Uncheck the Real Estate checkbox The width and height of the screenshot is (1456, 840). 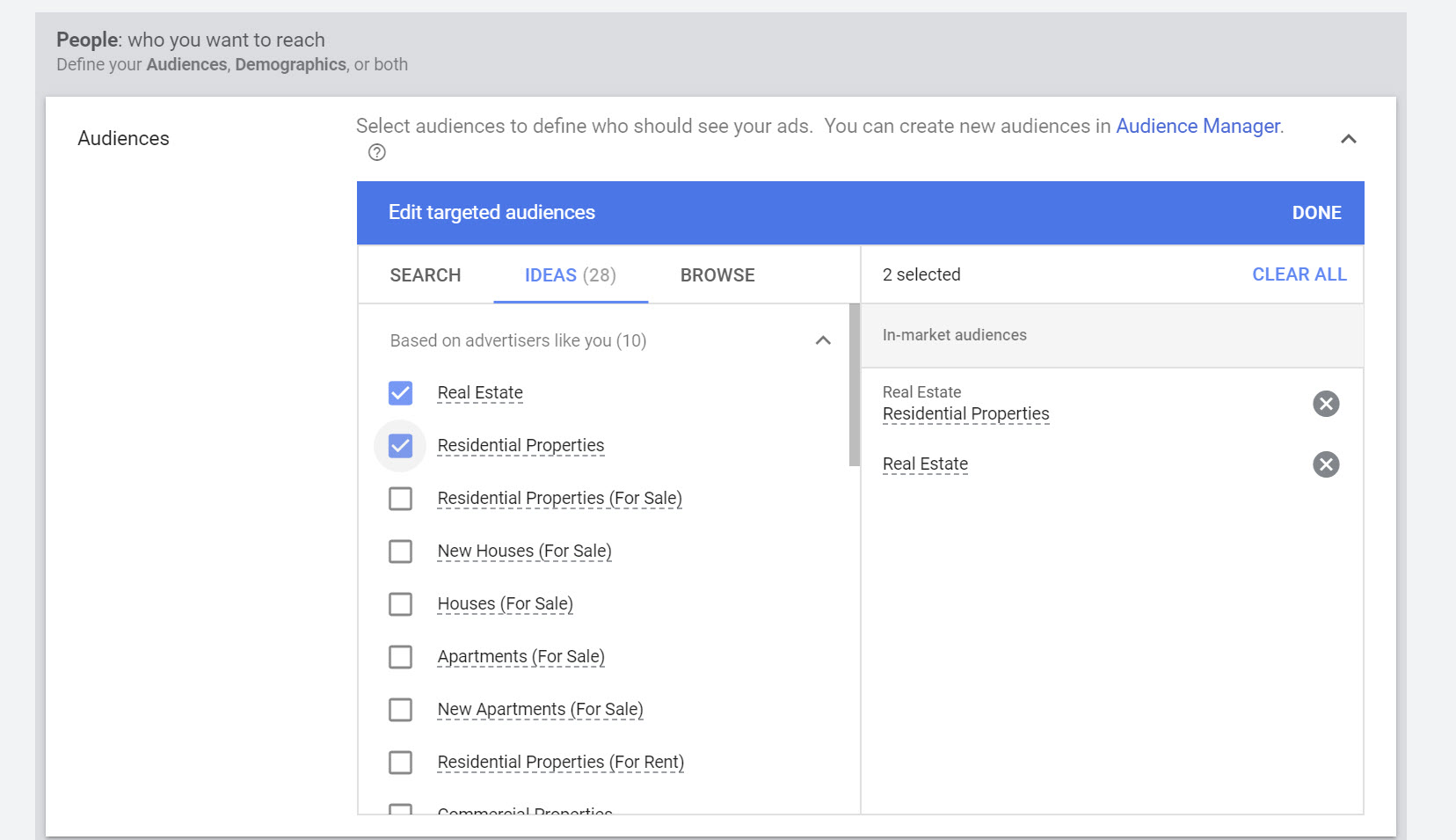(401, 393)
